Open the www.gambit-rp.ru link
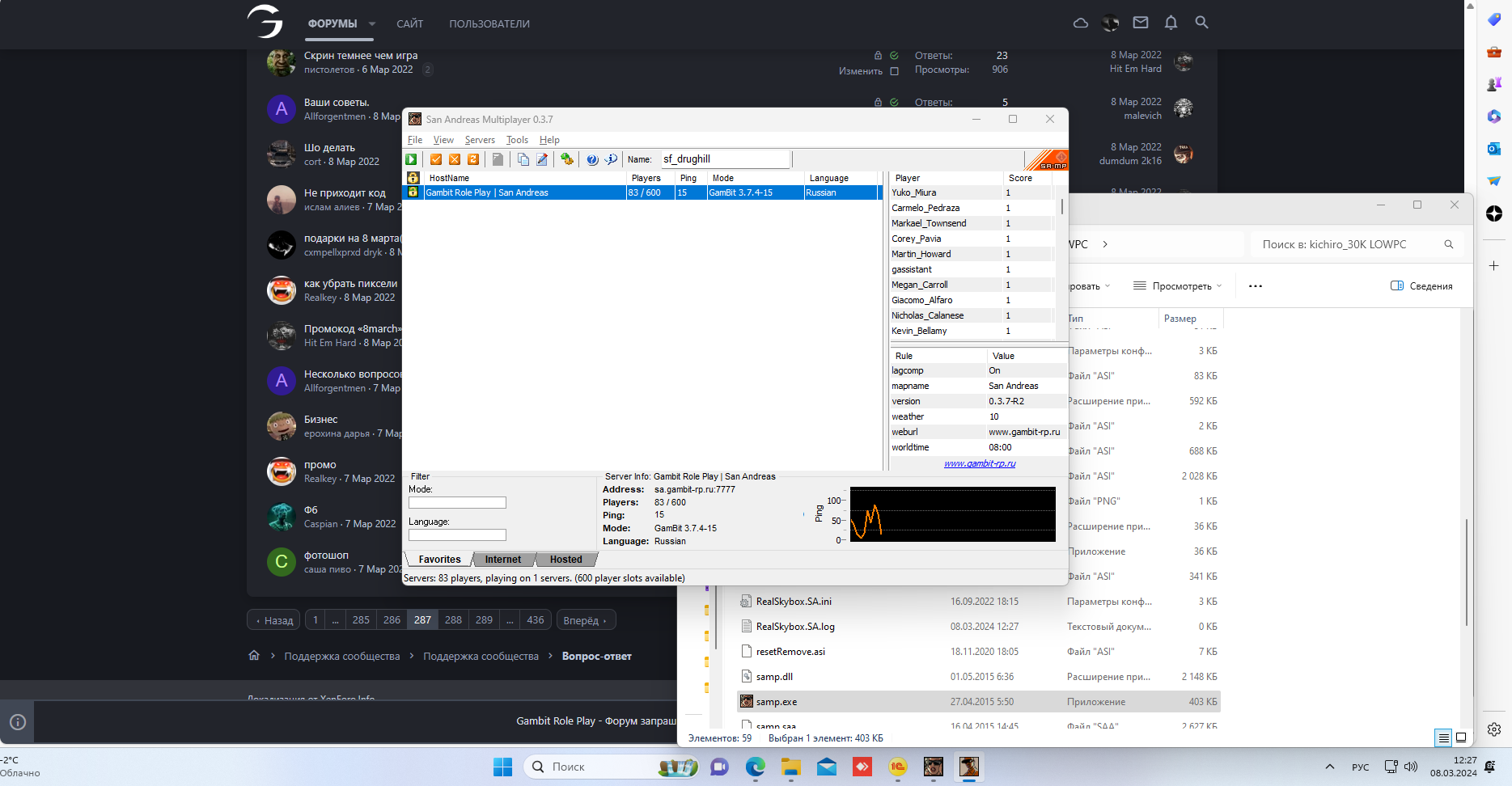This screenshot has height=786, width=1512. tap(980, 463)
